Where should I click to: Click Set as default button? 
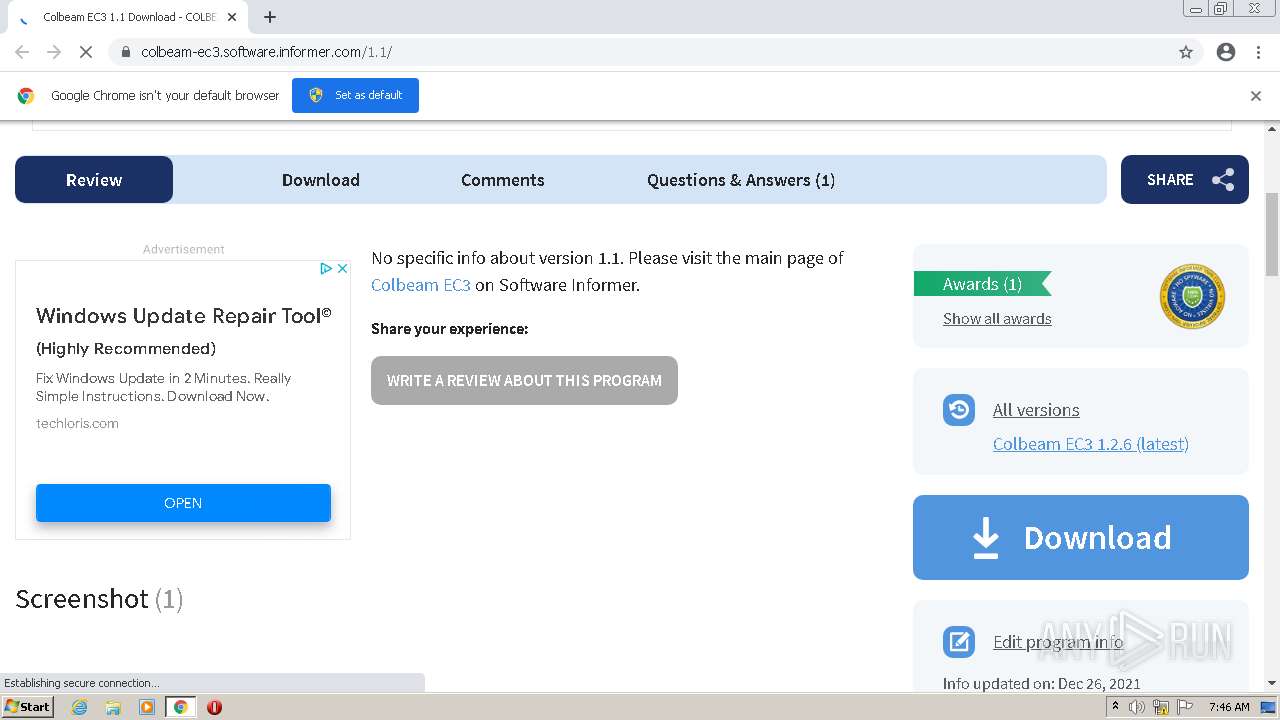click(355, 96)
